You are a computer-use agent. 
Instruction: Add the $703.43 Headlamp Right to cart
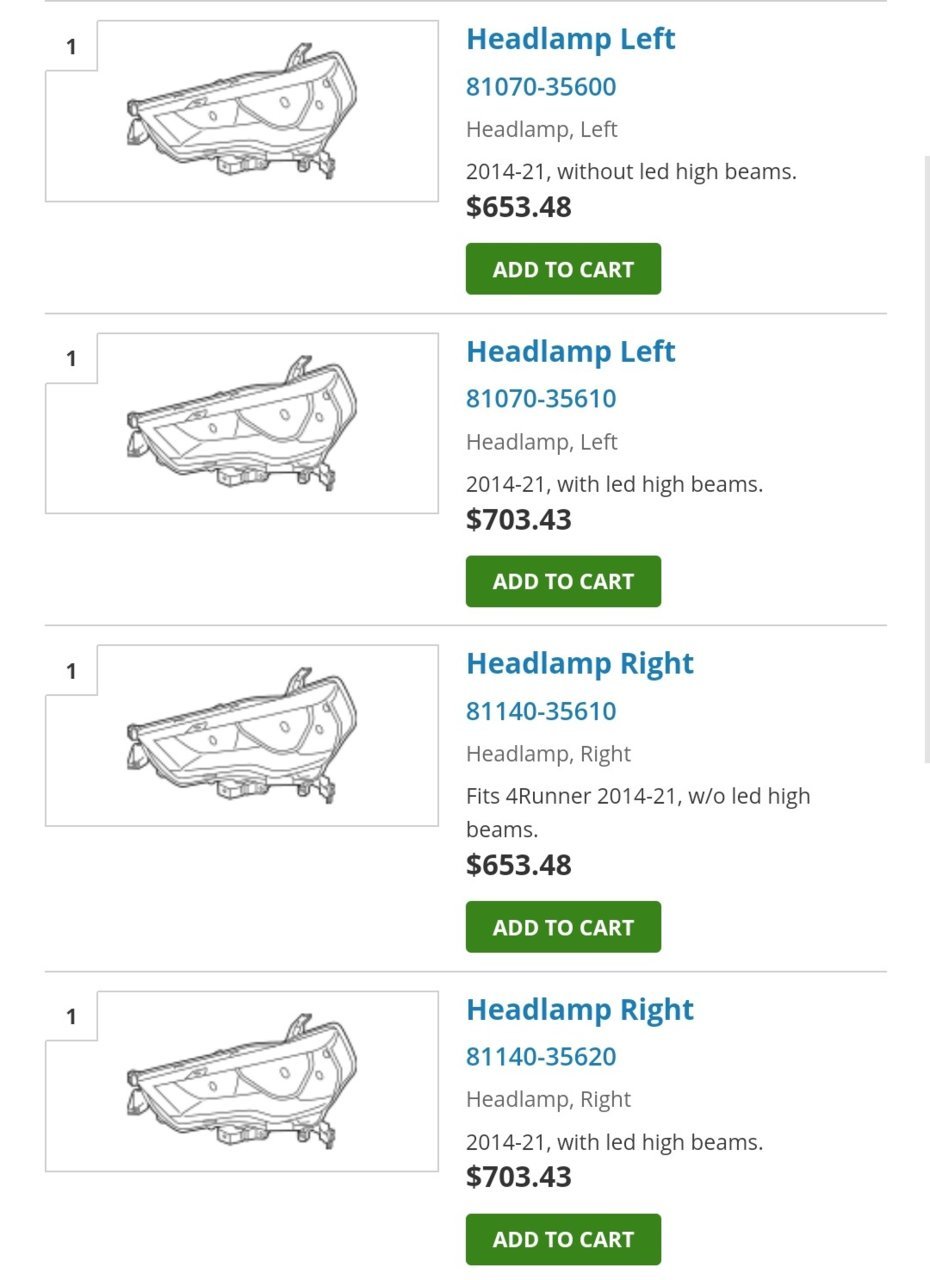pos(563,1239)
